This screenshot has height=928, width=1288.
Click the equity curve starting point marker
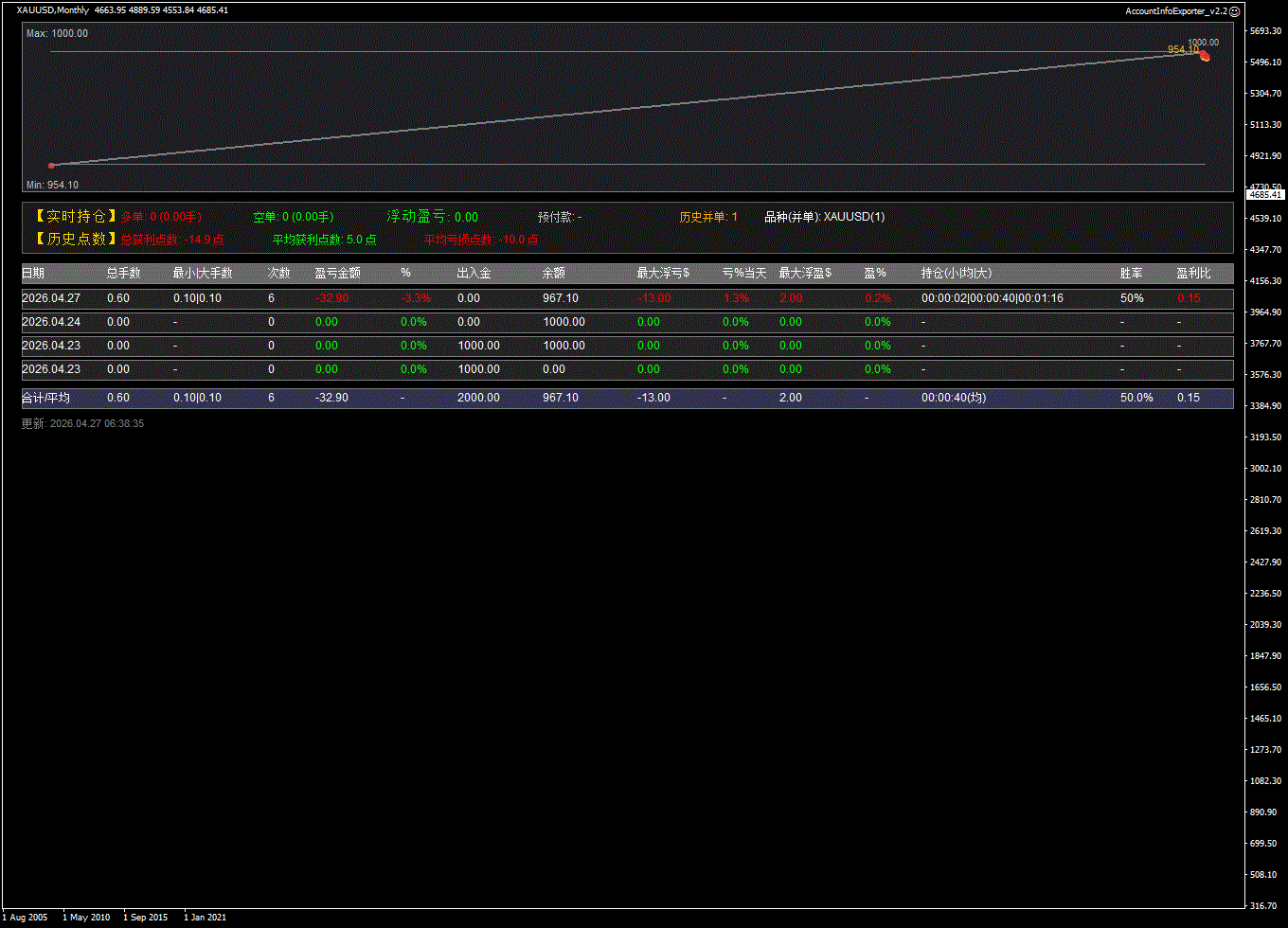51,166
